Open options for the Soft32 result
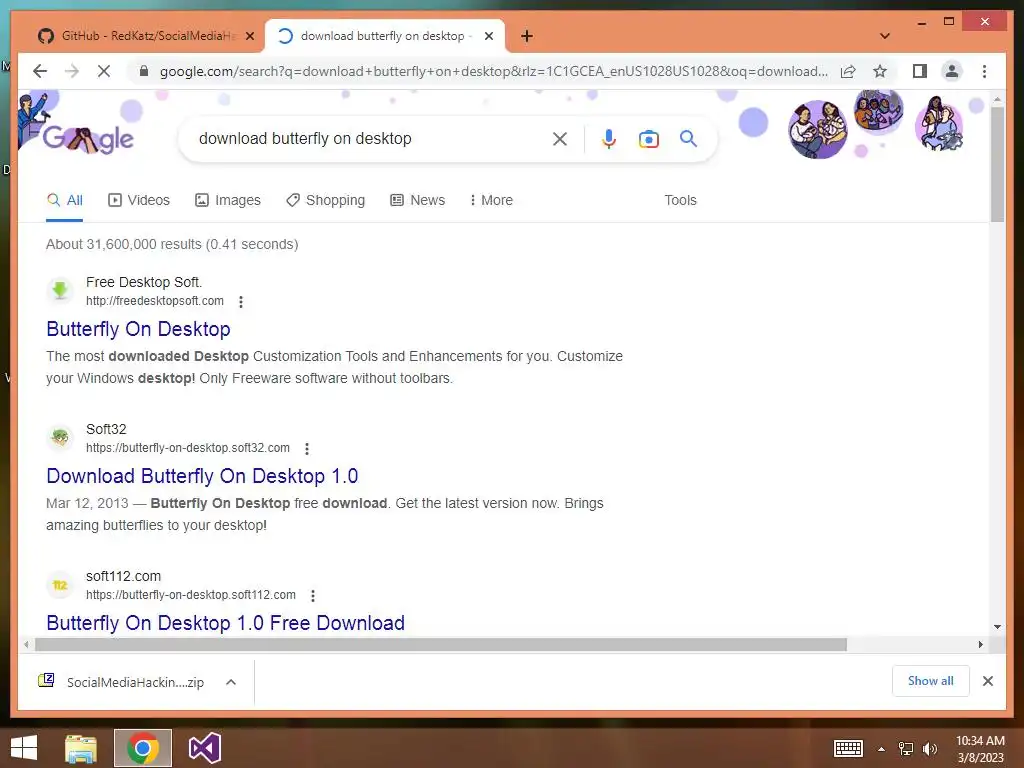Viewport: 1024px width, 768px height. tap(307, 449)
